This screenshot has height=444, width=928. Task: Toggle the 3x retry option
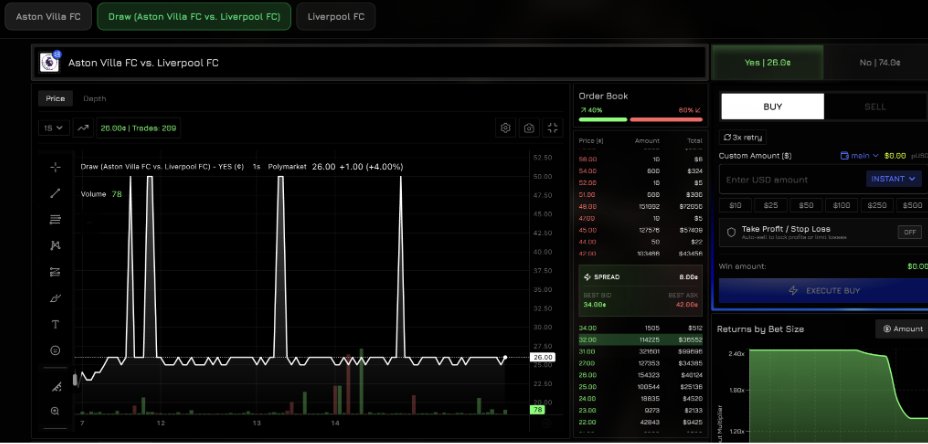pos(743,137)
